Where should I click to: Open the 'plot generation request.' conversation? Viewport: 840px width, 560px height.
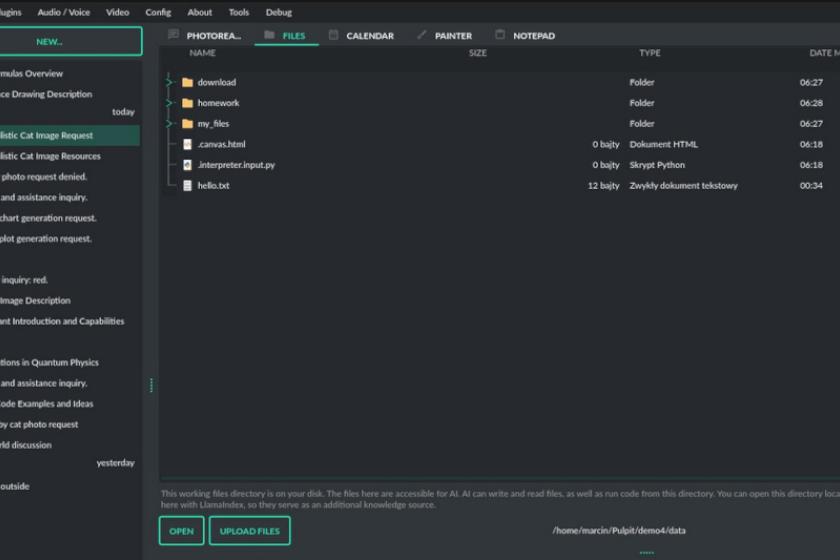click(x=70, y=238)
